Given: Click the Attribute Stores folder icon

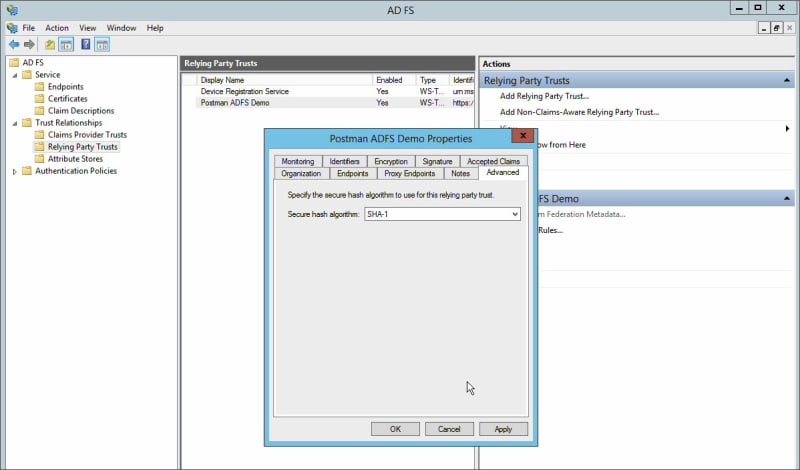Looking at the screenshot, I should click(40, 159).
